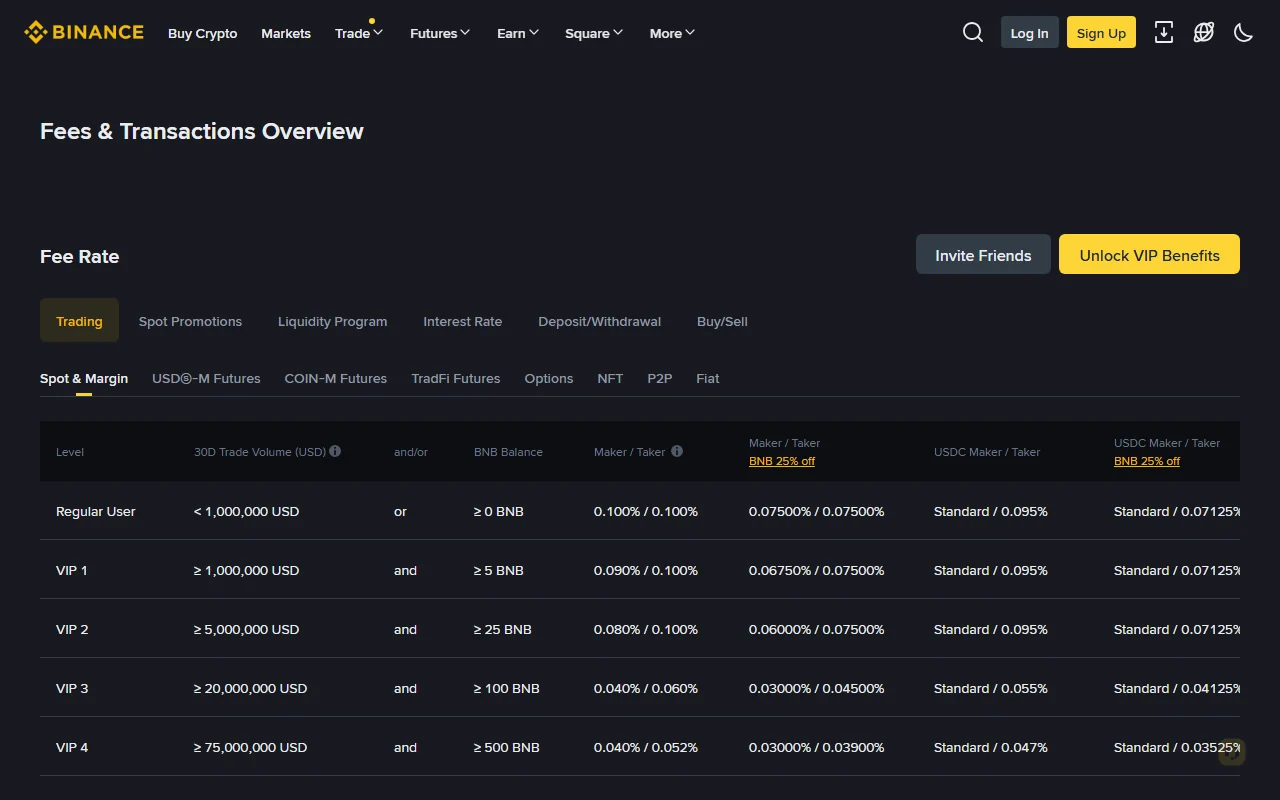Open Buy Crypto in navigation
The height and width of the screenshot is (800, 1280).
[203, 33]
